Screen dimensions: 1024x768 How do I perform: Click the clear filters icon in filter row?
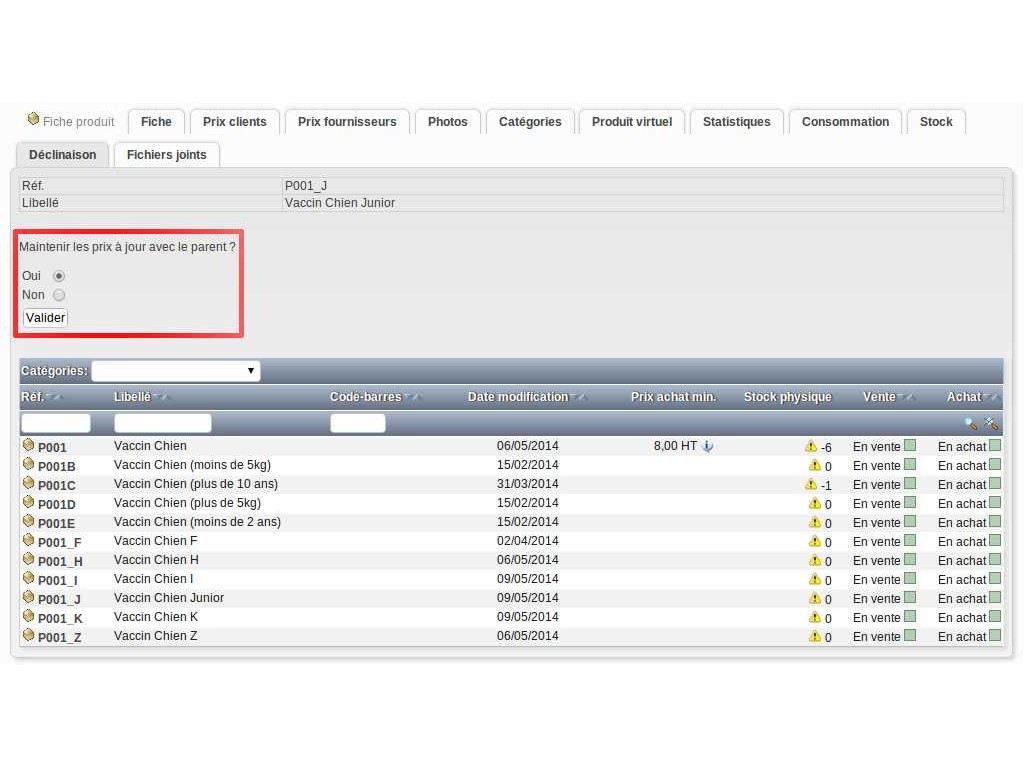click(x=991, y=424)
